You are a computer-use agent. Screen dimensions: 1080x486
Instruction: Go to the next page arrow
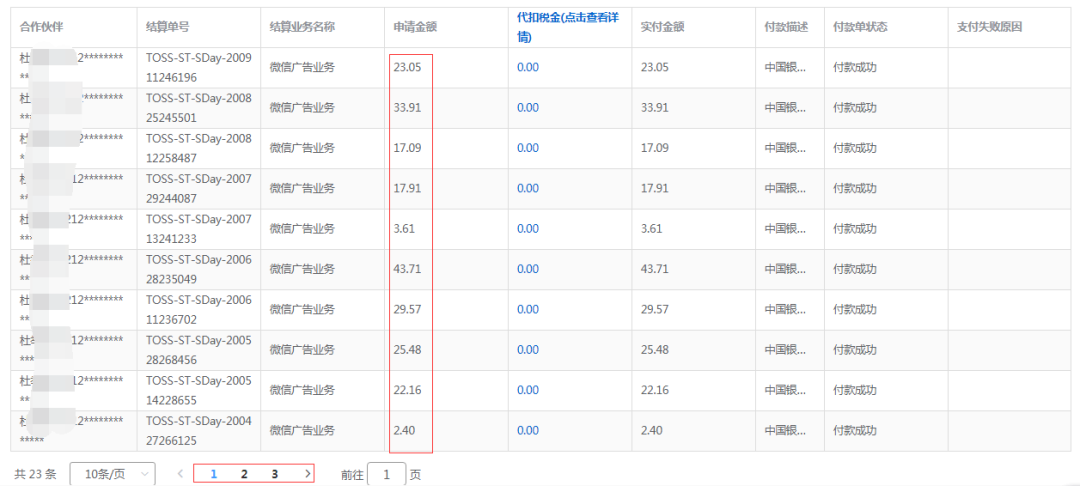pos(307,474)
